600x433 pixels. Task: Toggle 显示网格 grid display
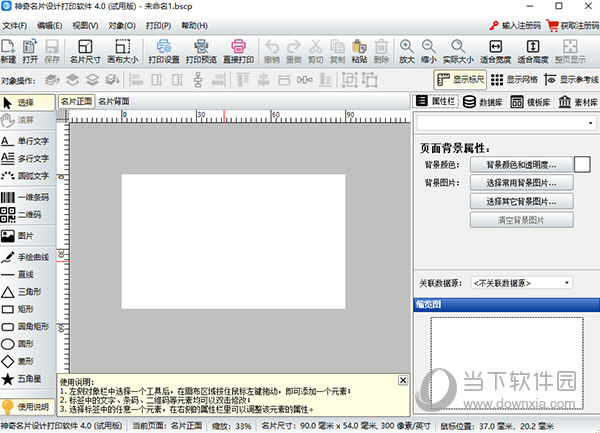tap(514, 80)
